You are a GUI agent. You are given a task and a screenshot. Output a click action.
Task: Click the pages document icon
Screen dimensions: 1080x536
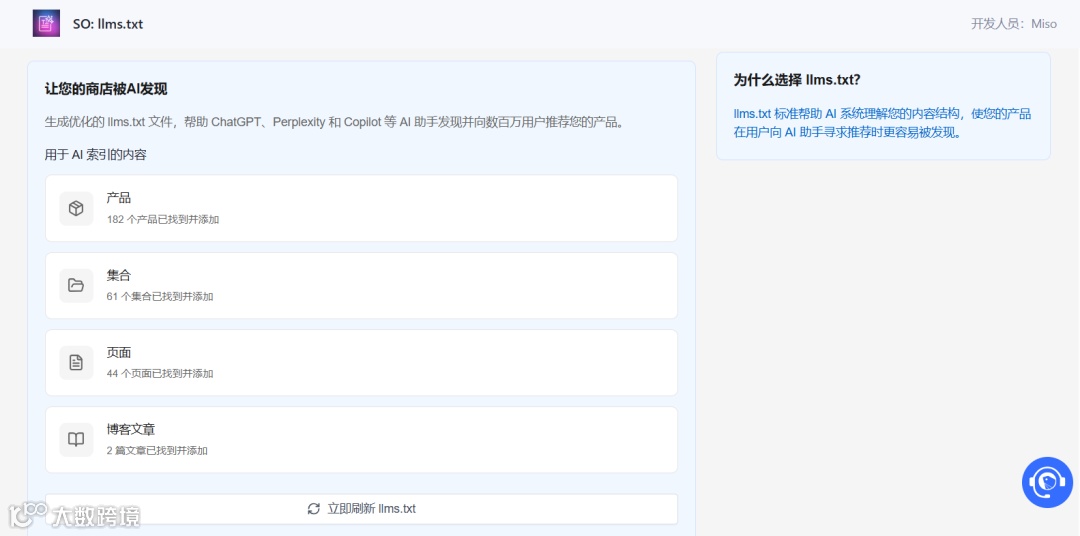point(76,362)
